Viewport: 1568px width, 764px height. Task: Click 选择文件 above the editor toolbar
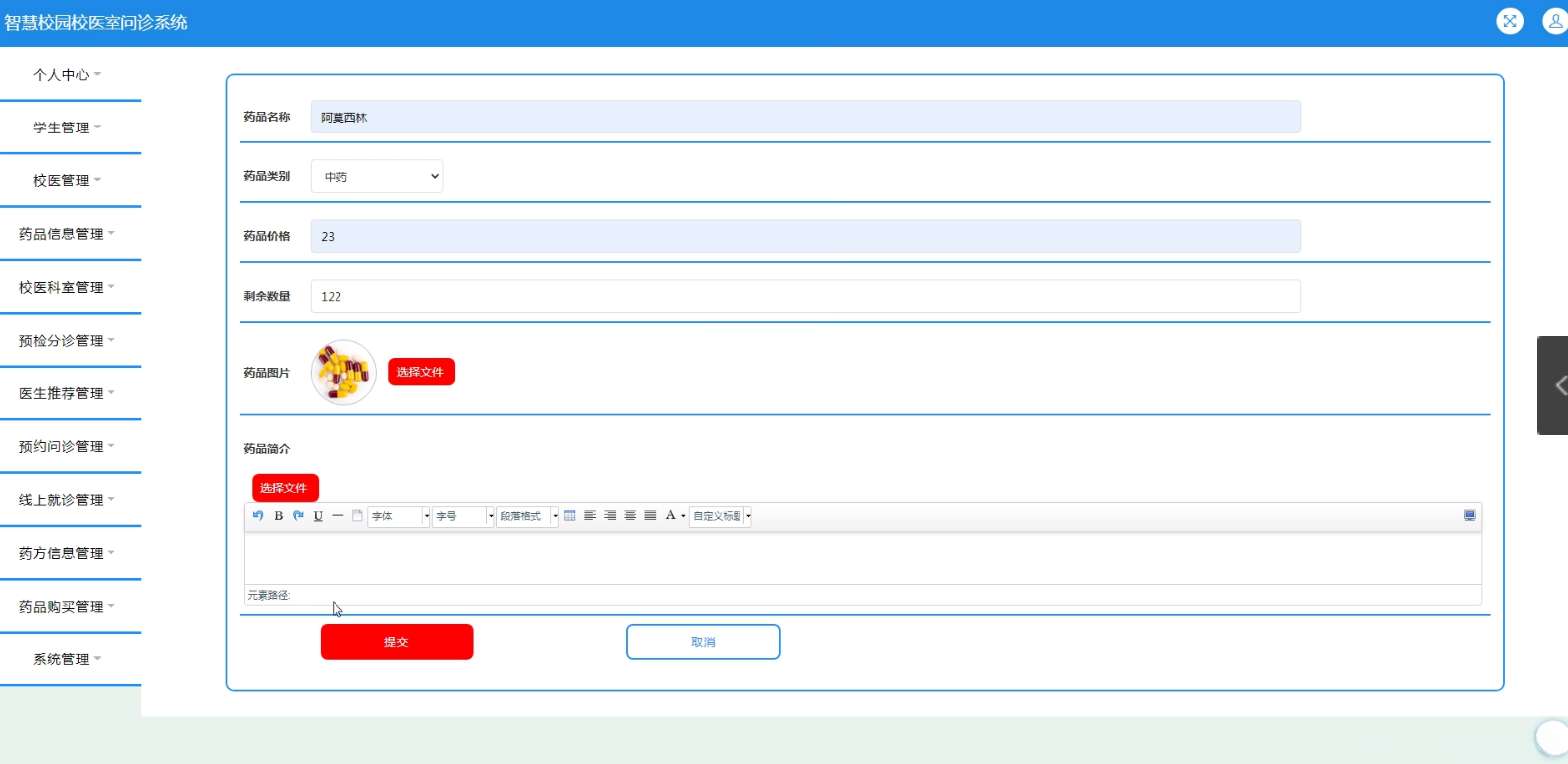tap(285, 488)
